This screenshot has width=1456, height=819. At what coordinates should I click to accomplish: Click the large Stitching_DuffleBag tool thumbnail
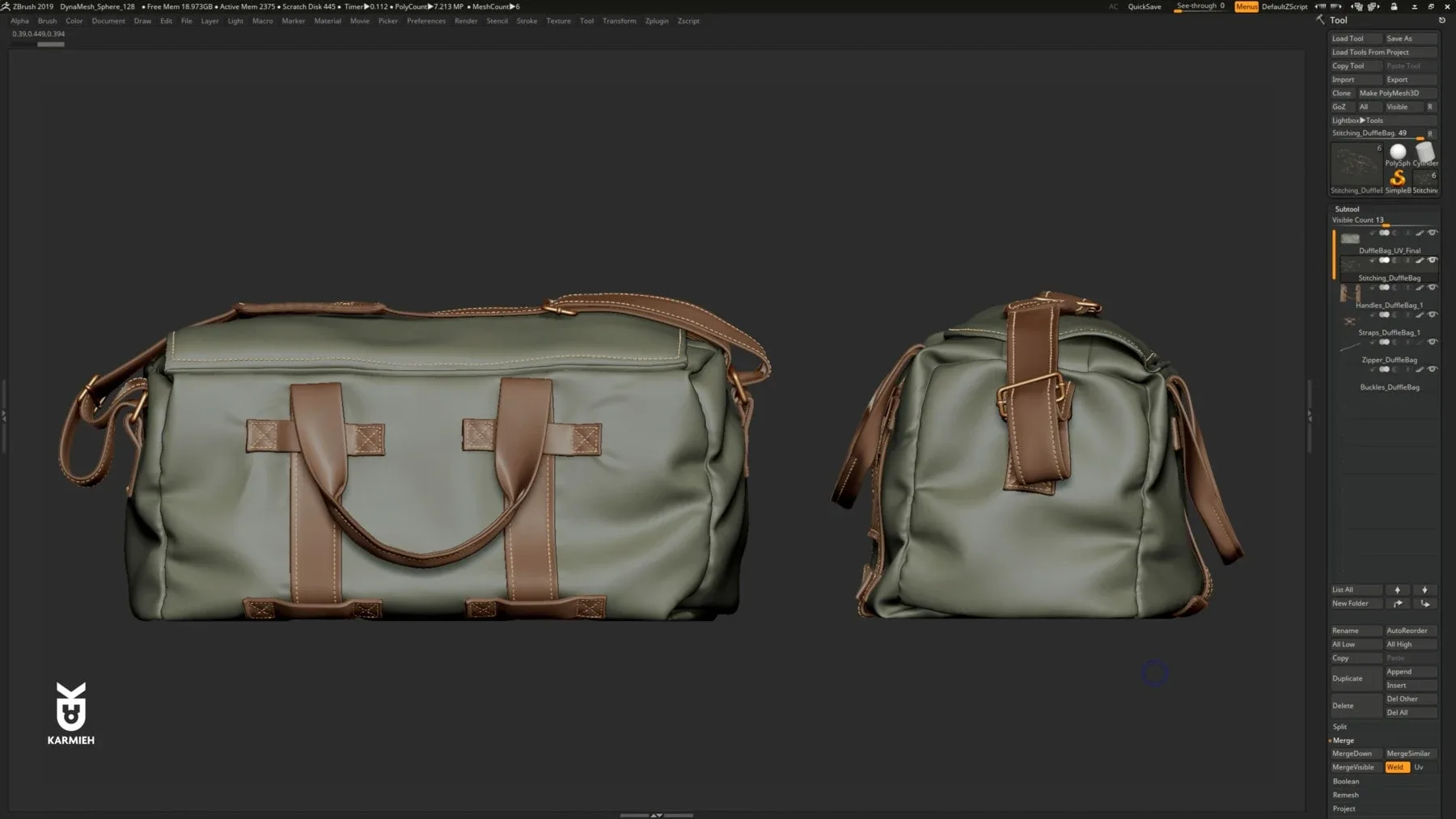pyautogui.click(x=1357, y=166)
